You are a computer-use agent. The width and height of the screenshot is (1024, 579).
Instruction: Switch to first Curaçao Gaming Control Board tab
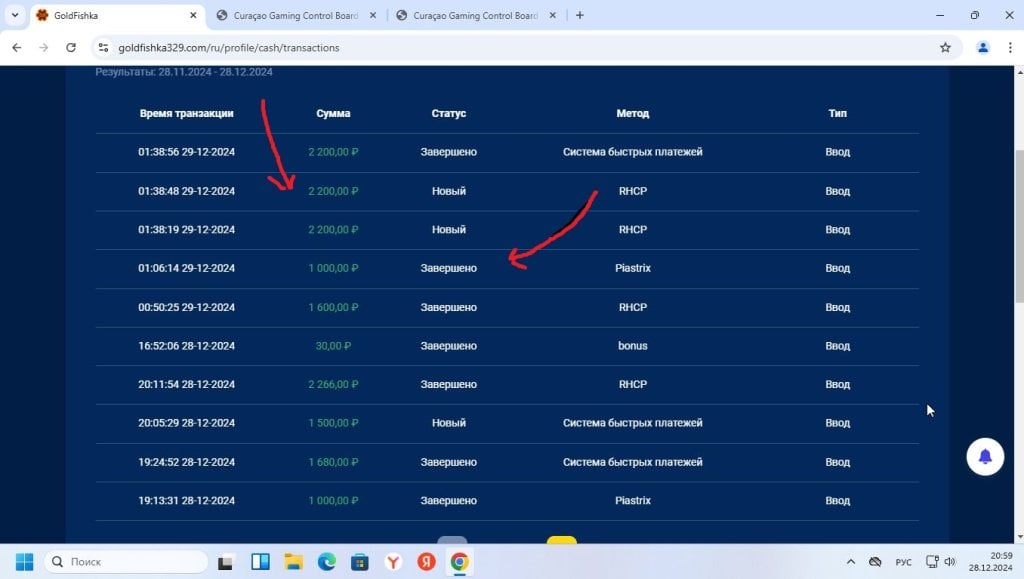coord(296,15)
